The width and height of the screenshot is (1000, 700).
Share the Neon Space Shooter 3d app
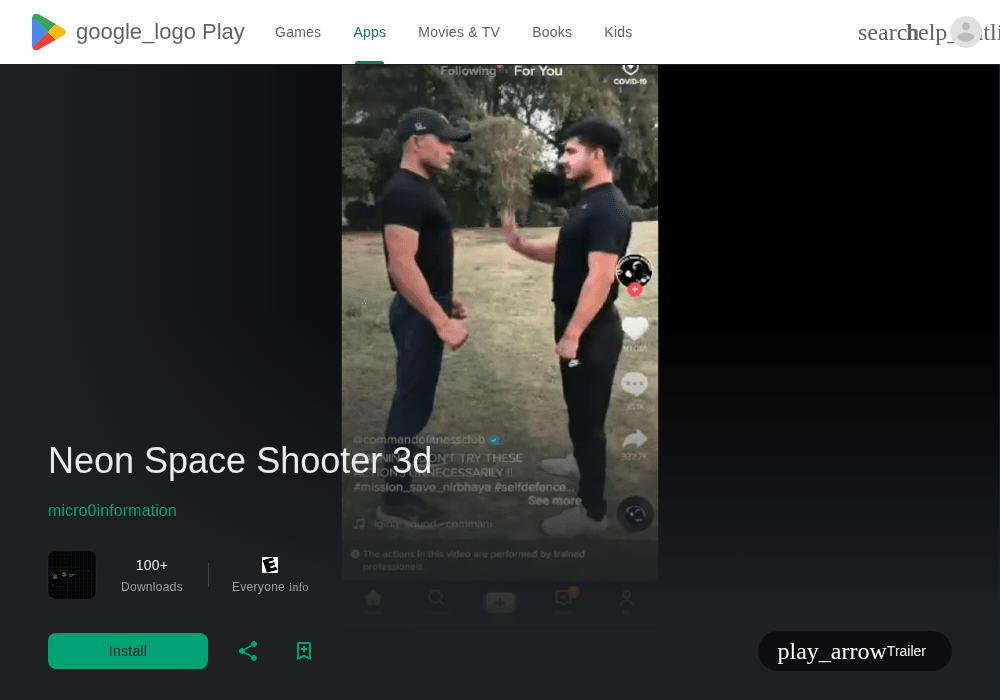(247, 651)
